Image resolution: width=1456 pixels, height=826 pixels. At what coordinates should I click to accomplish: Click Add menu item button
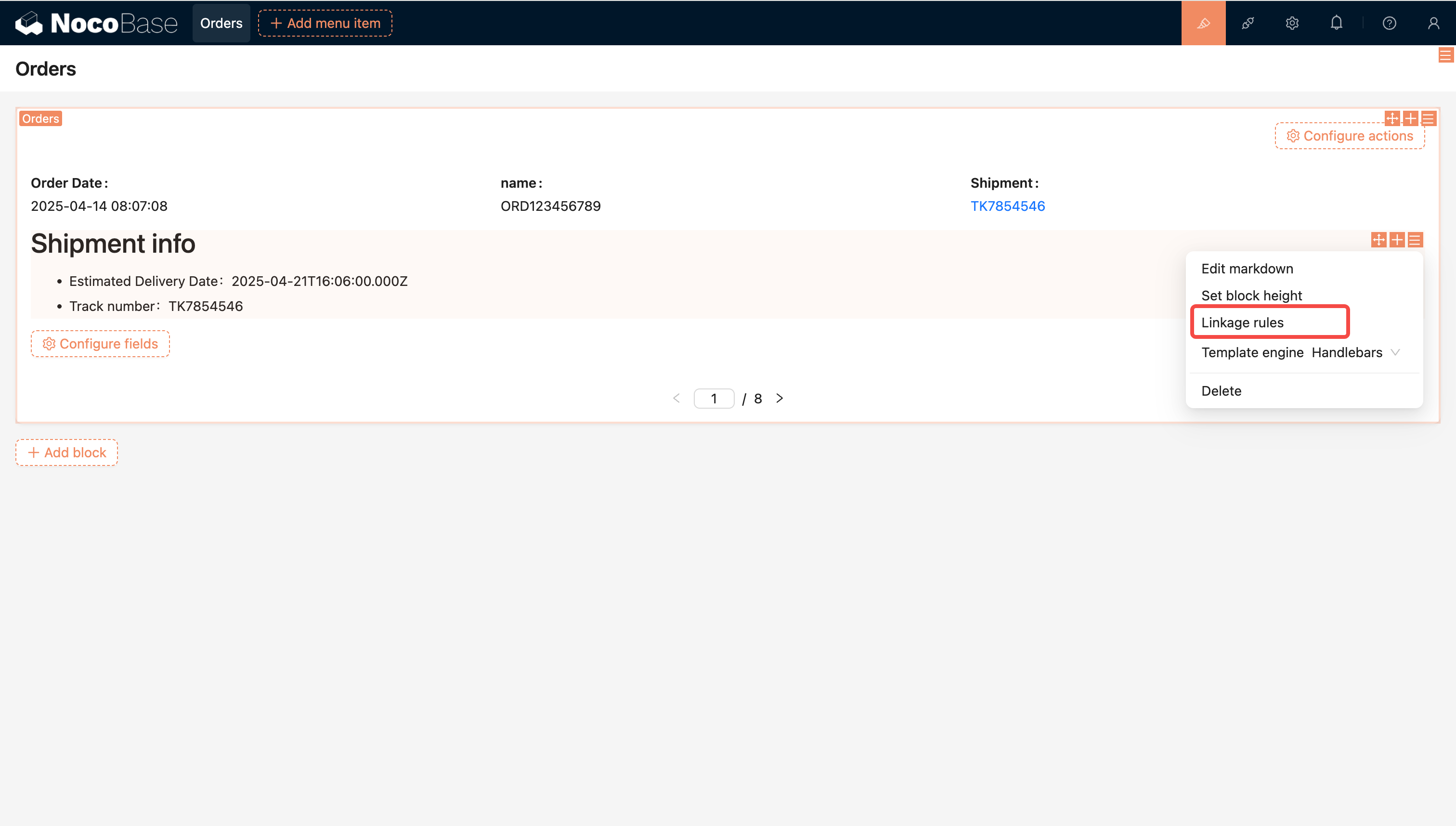[325, 23]
